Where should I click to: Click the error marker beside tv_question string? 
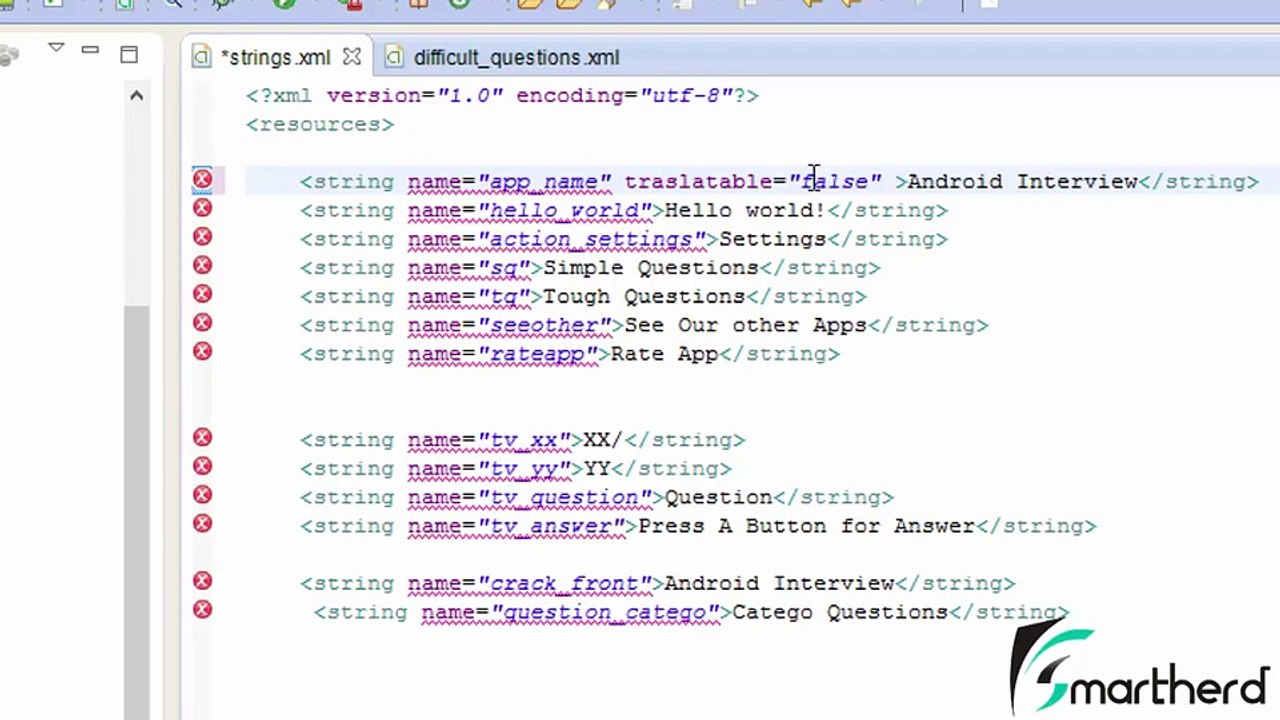[x=202, y=495]
